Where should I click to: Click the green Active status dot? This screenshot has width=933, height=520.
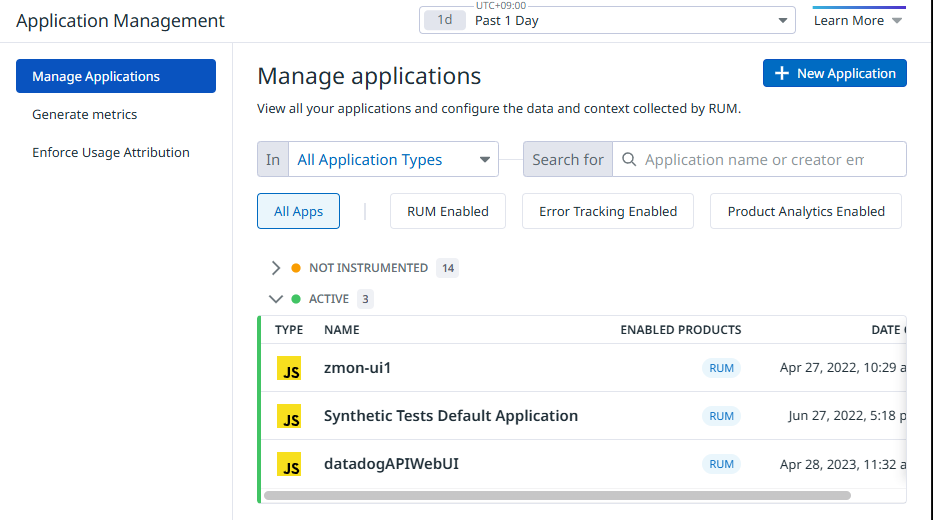[295, 299]
